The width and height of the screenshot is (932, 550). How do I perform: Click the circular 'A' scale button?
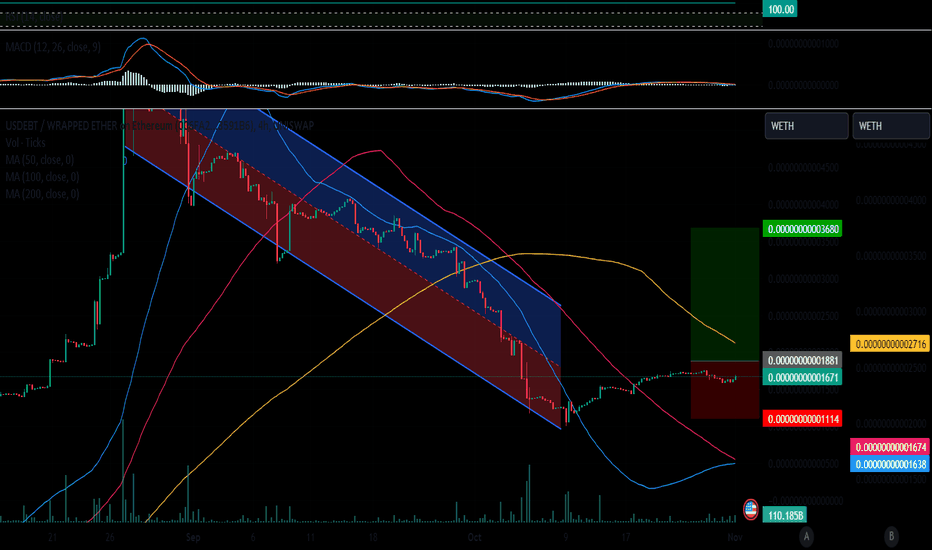click(x=807, y=537)
